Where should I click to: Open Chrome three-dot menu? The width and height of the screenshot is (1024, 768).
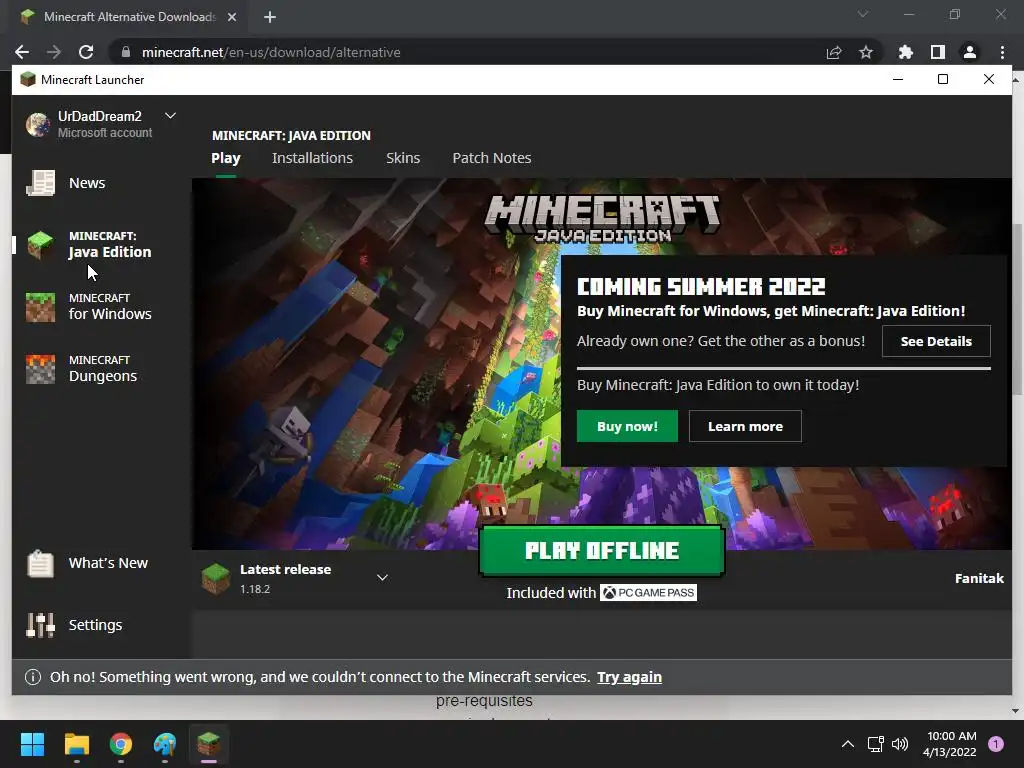1002,52
